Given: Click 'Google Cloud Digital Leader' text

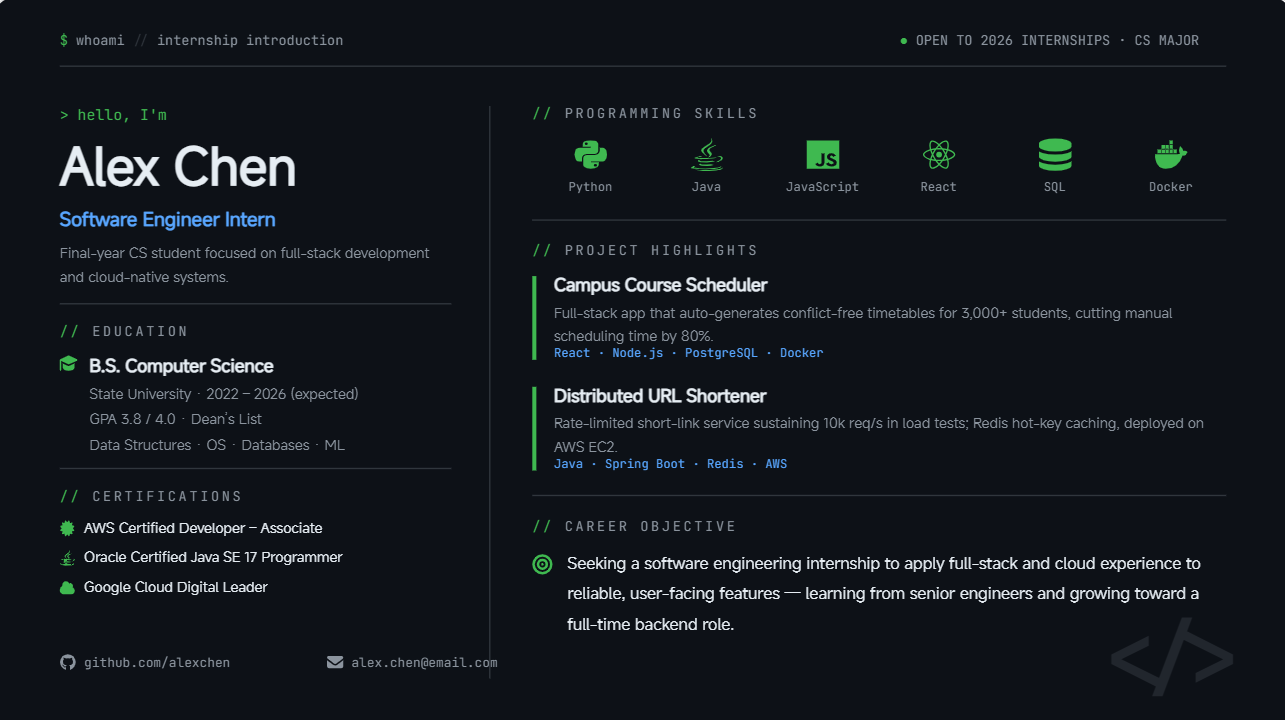Looking at the screenshot, I should [176, 587].
